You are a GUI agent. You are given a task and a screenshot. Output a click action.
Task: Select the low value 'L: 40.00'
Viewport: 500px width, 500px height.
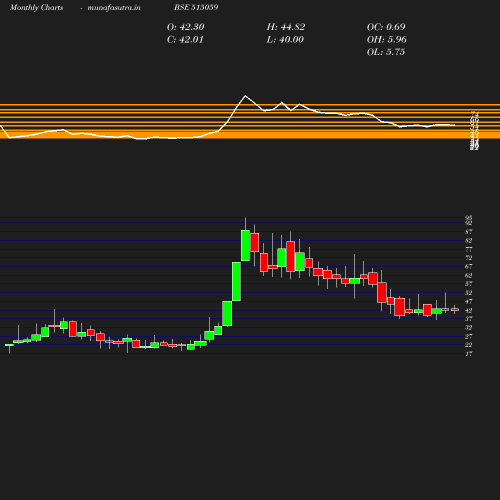tap(285, 40)
